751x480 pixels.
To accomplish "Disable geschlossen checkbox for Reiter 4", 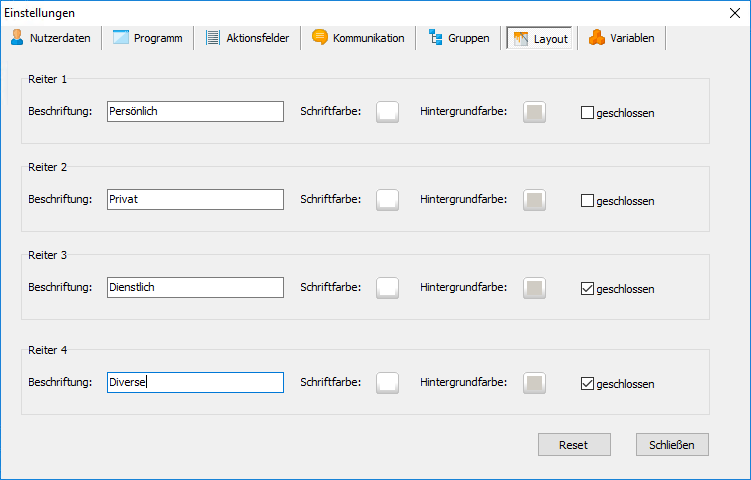I will (x=587, y=383).
